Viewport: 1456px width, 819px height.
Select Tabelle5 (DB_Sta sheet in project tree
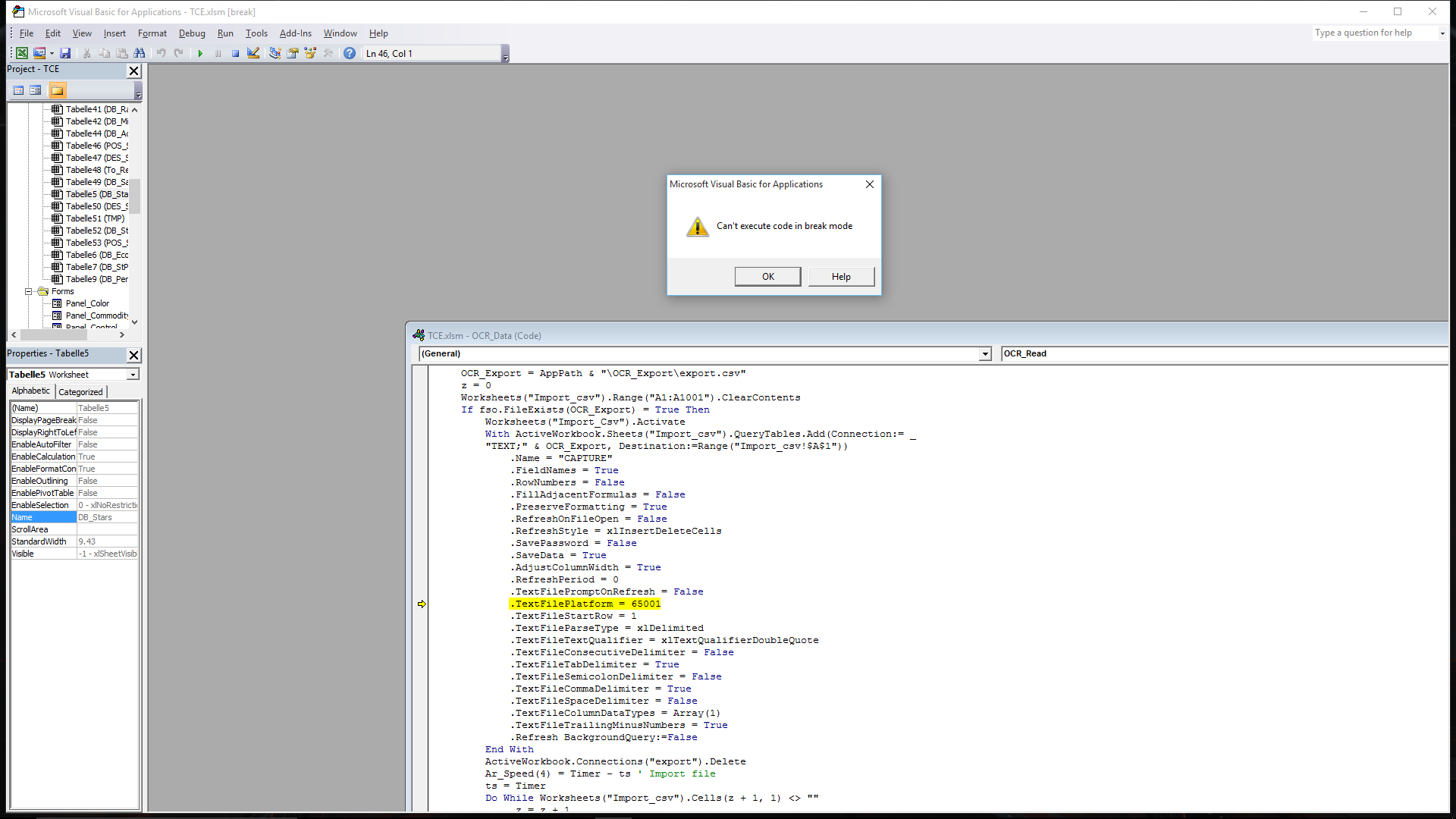point(96,194)
